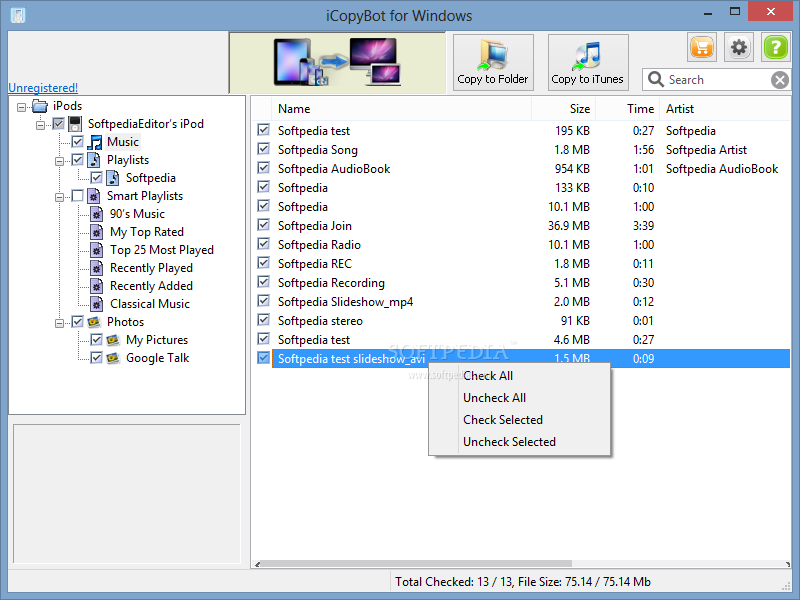Click the Copy to Folder button
This screenshot has width=800, height=600.
493,62
